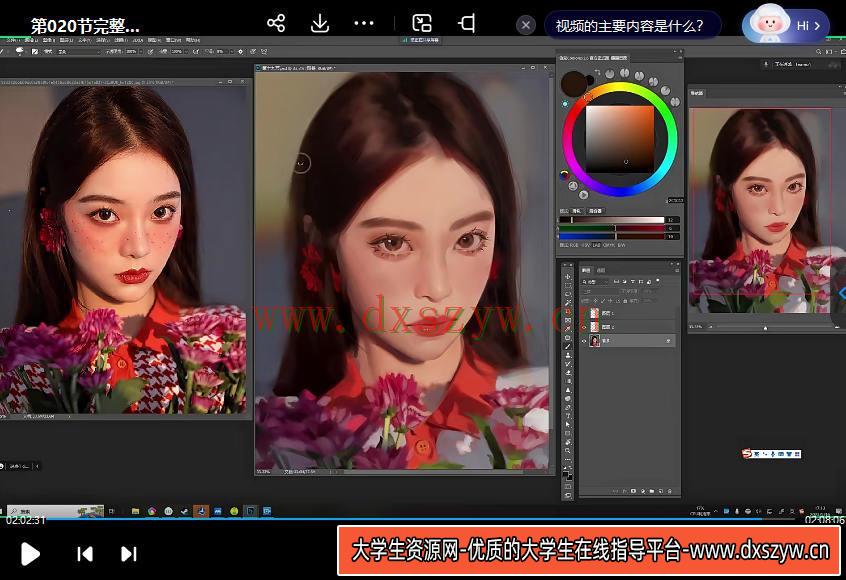Image resolution: width=846 pixels, height=580 pixels.
Task: Toggle pressure for opacity icon
Action: 151,51
